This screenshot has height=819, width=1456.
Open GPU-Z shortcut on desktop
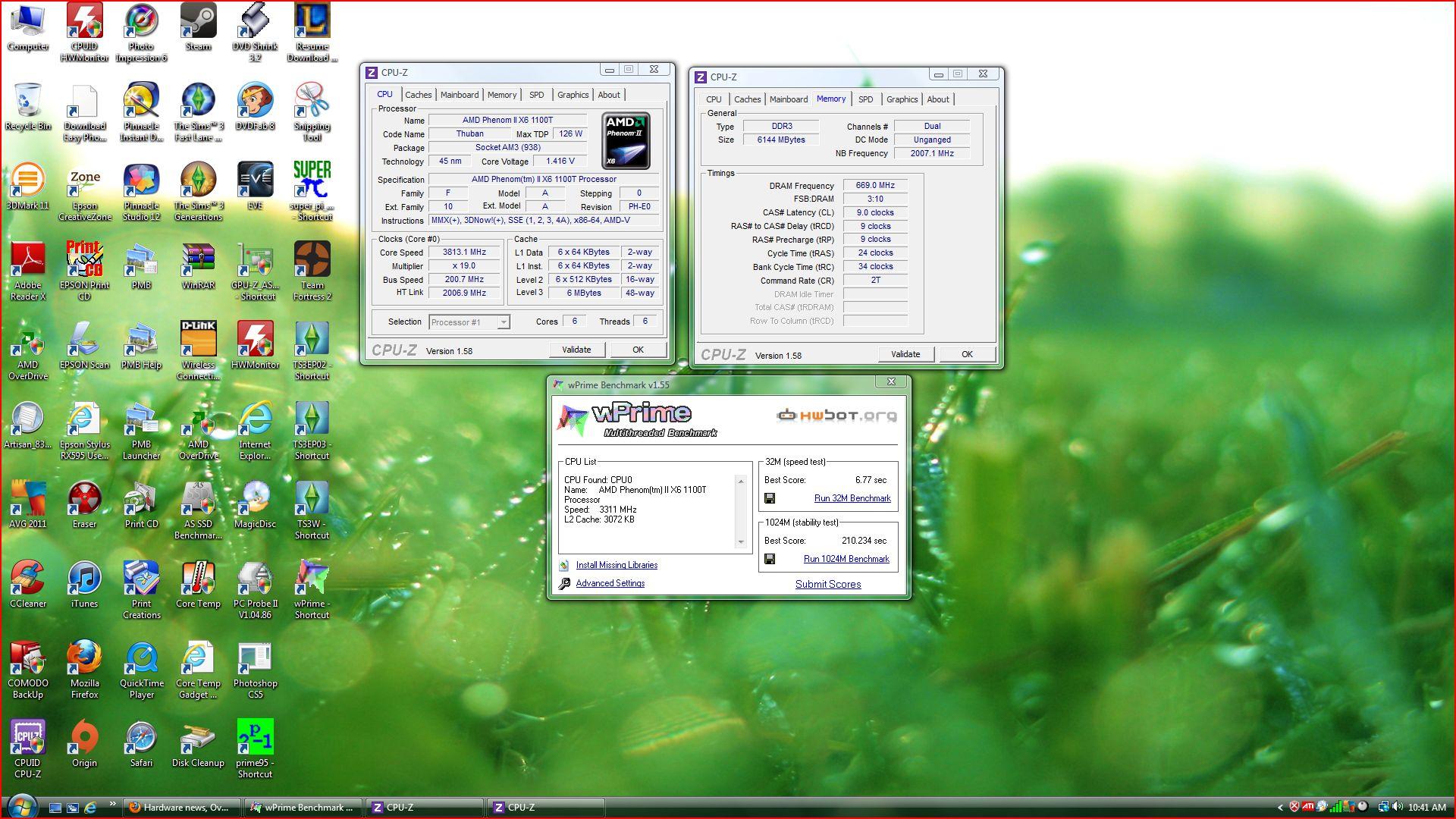[x=255, y=271]
